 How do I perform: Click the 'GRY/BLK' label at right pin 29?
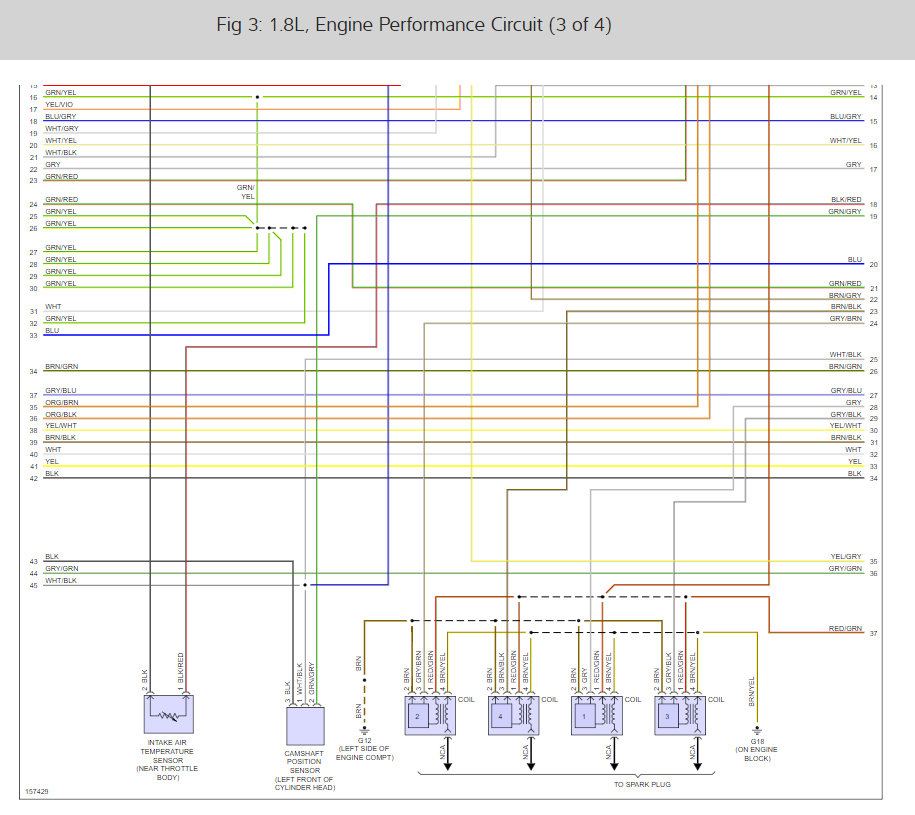846,414
